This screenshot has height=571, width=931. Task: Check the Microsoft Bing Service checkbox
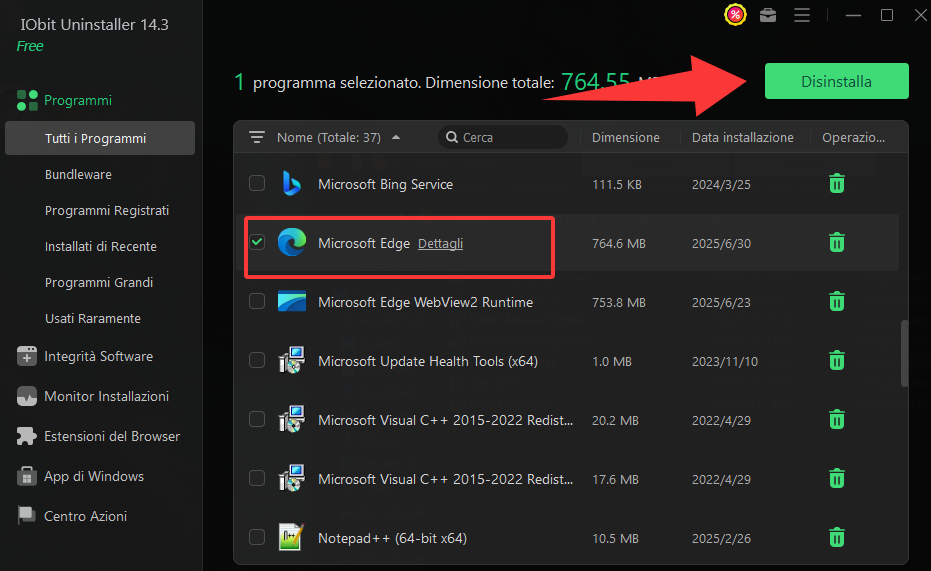pos(257,183)
